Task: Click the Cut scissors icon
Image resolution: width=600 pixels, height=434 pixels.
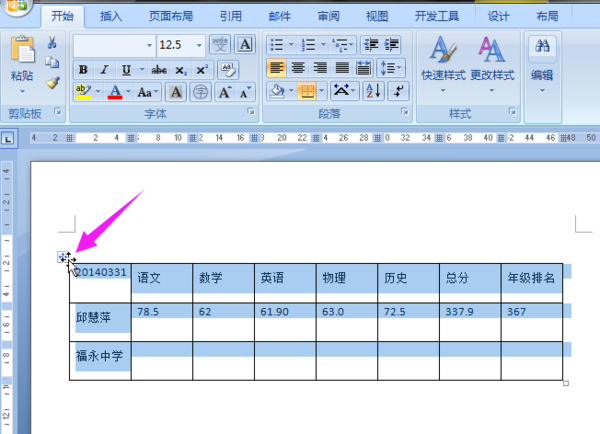Action: [52, 44]
